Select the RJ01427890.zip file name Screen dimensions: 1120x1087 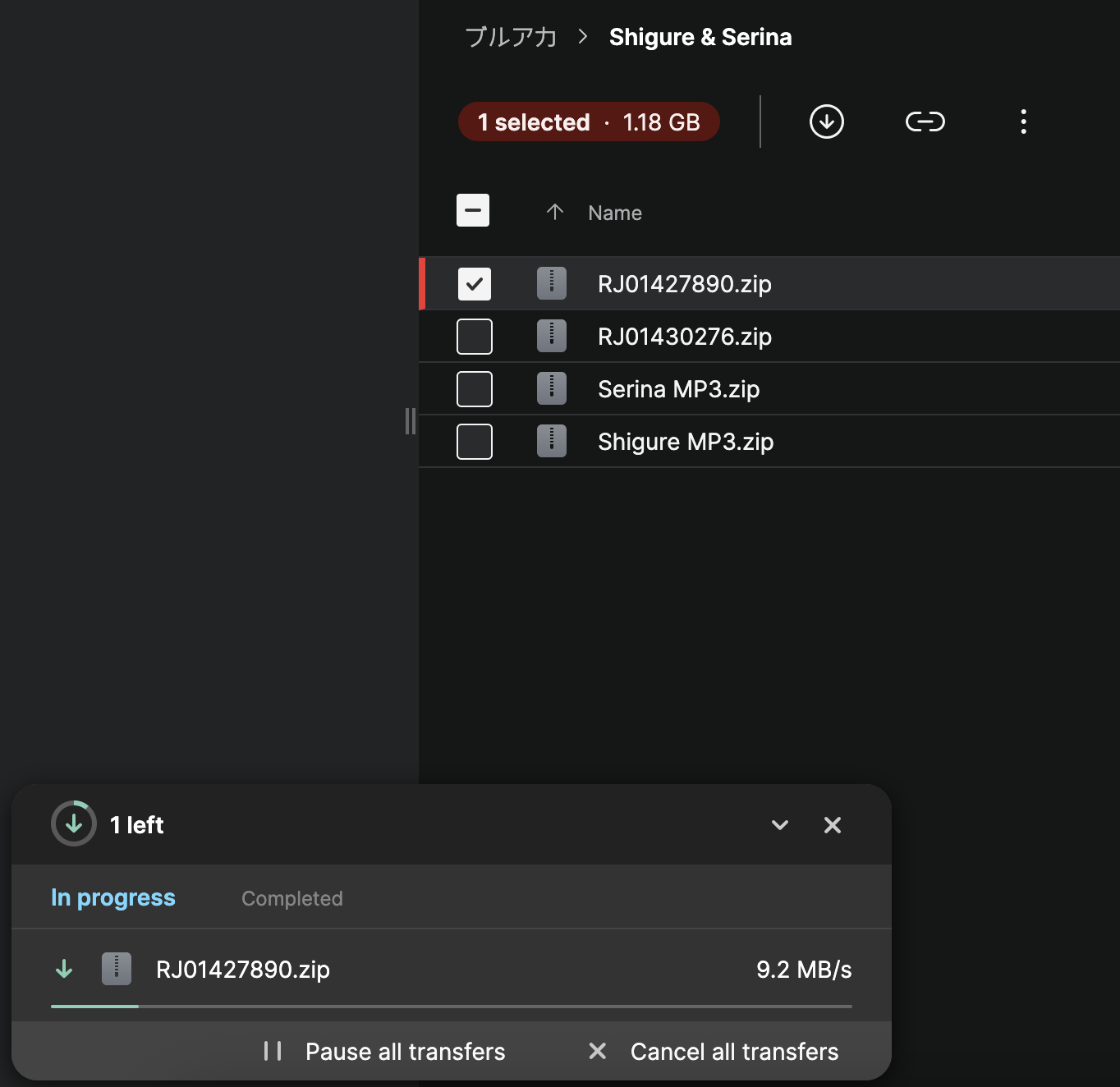685,284
